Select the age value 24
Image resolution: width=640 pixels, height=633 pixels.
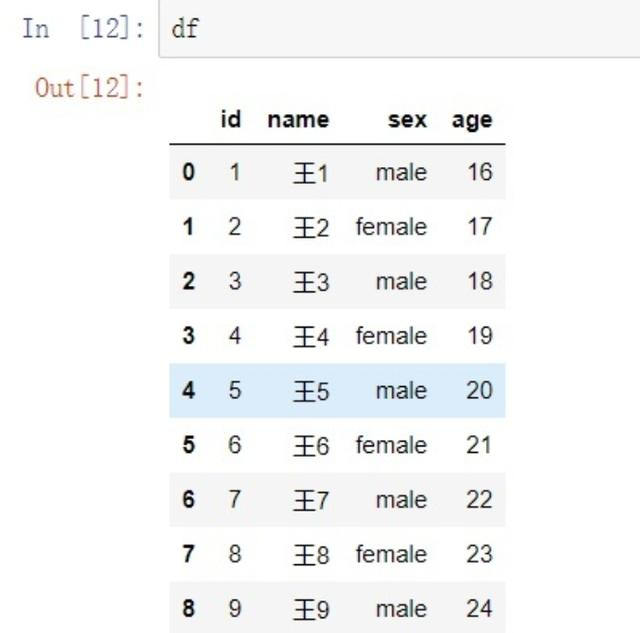pyautogui.click(x=480, y=609)
